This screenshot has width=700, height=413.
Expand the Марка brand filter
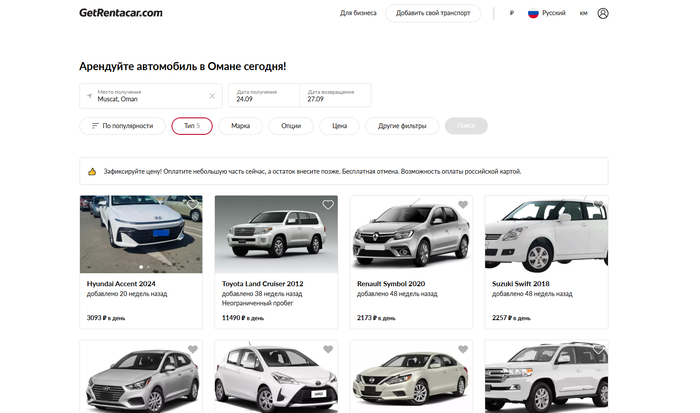(240, 126)
